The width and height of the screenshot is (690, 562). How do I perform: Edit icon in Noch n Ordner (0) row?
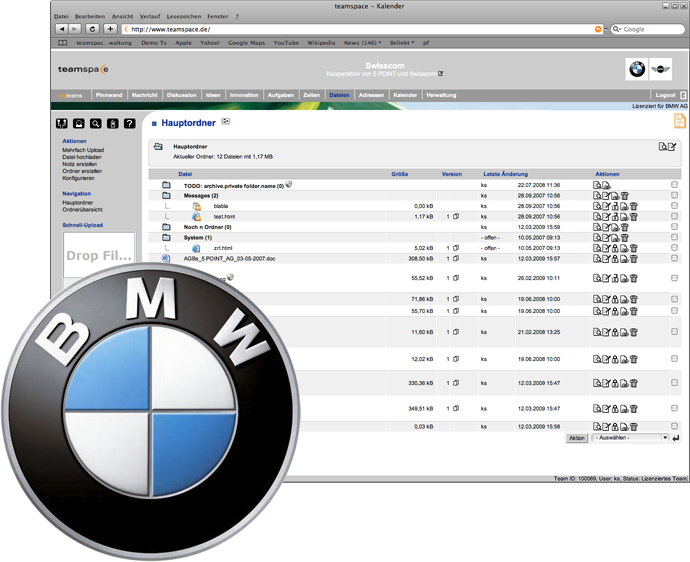coord(606,227)
